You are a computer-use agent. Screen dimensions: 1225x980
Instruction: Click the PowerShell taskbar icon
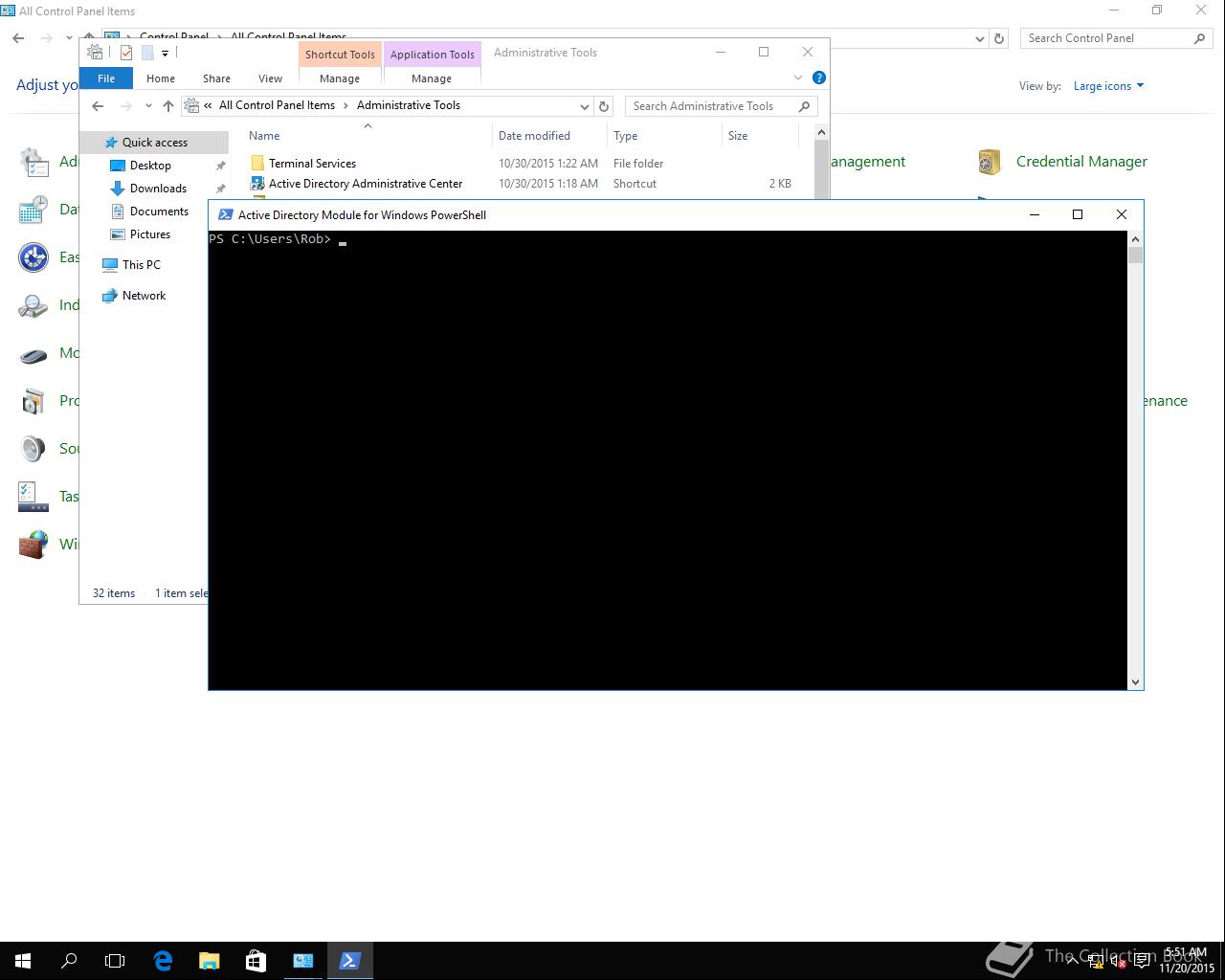[x=349, y=961]
